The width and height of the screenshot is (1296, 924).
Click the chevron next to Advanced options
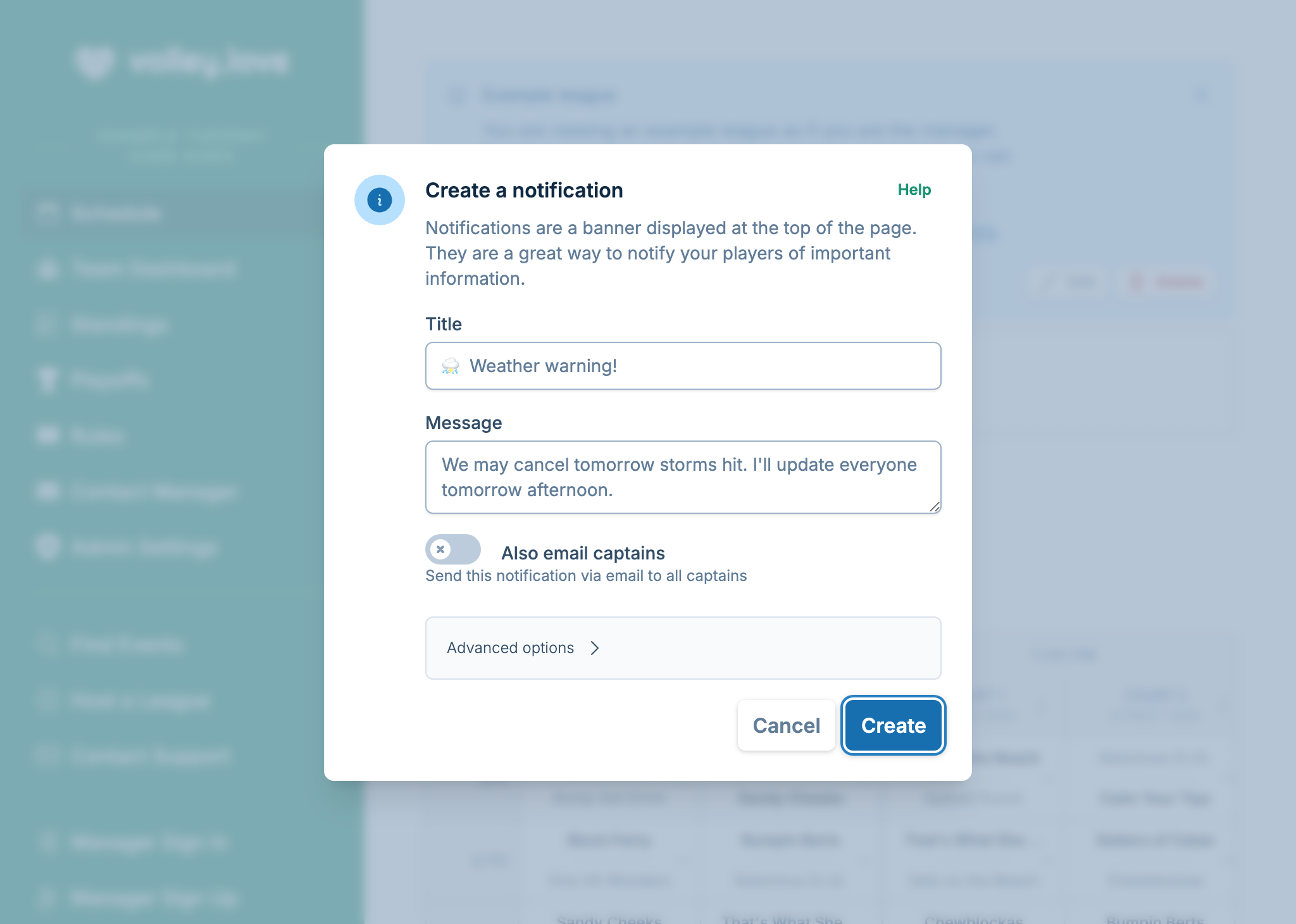595,648
